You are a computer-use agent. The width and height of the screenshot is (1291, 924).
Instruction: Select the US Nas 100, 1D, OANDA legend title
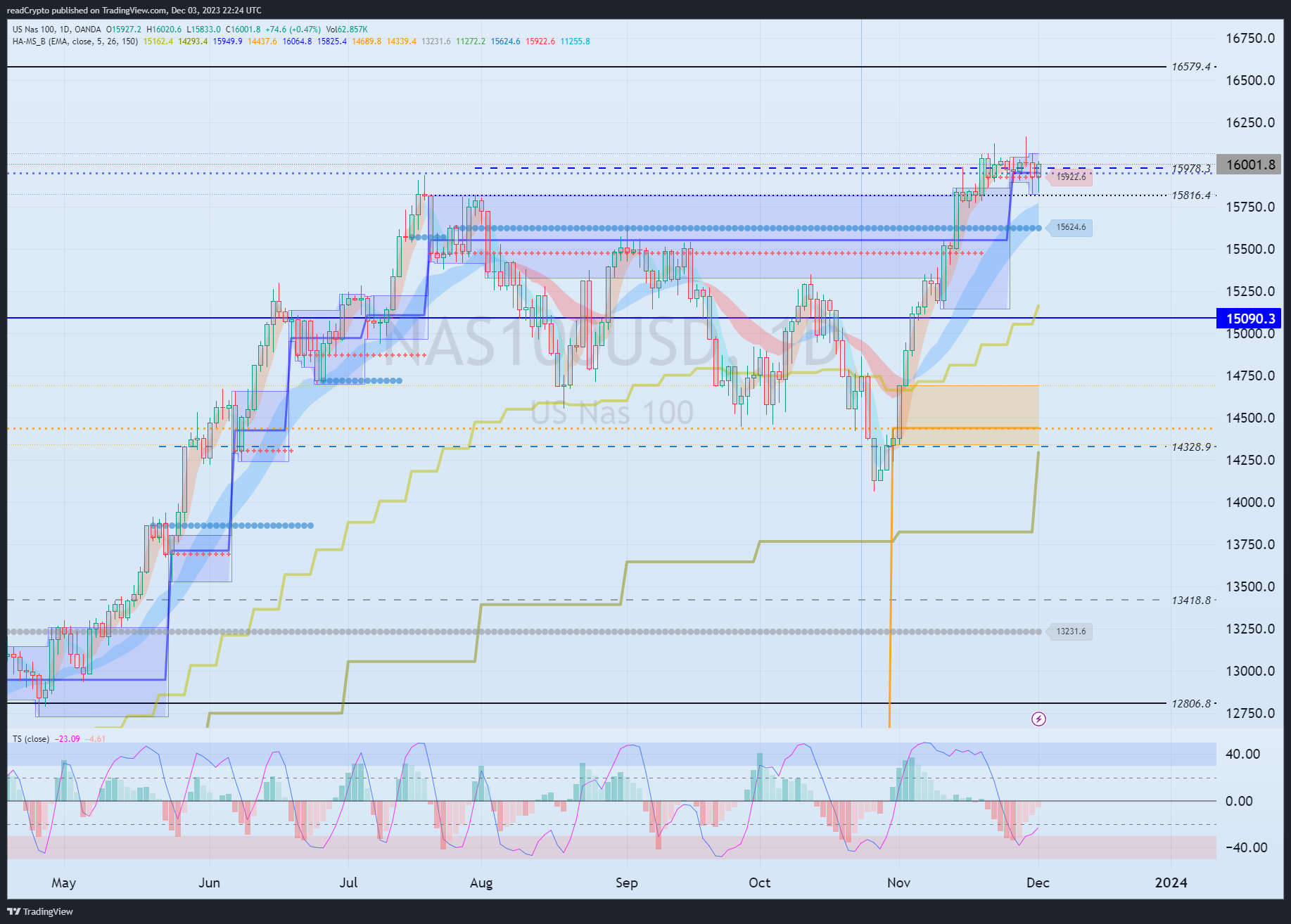tap(56, 30)
